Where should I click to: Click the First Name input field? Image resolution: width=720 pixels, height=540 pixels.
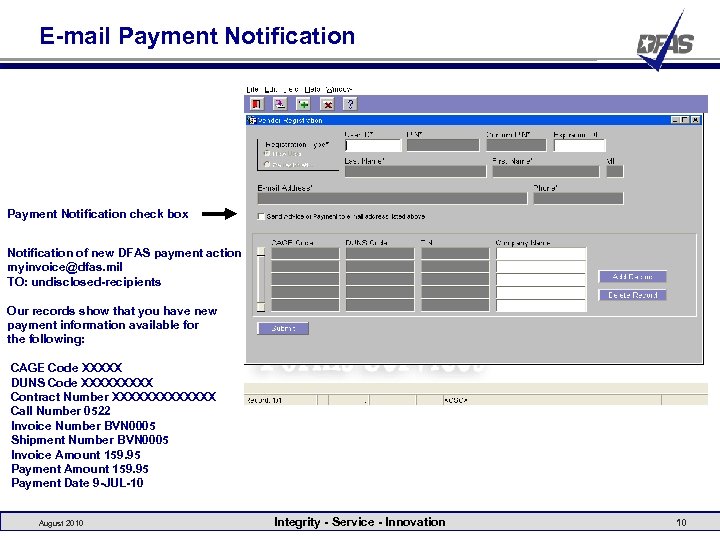point(546,172)
